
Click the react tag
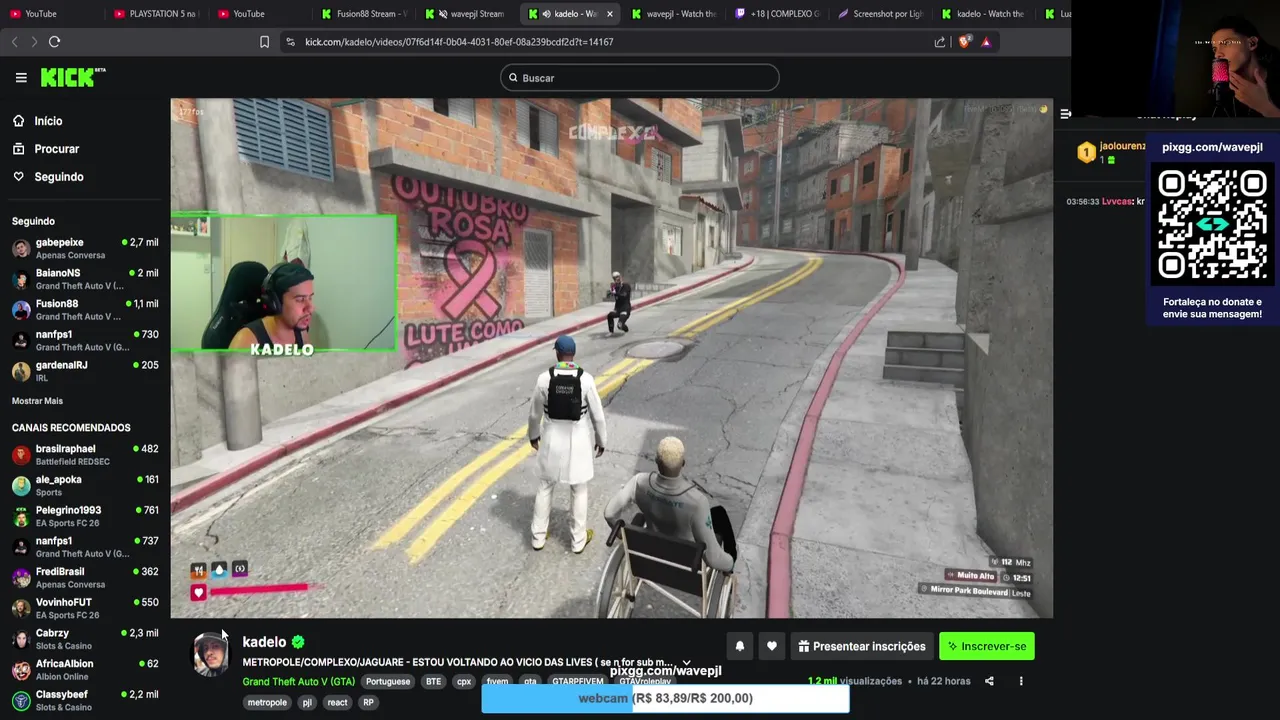337,702
